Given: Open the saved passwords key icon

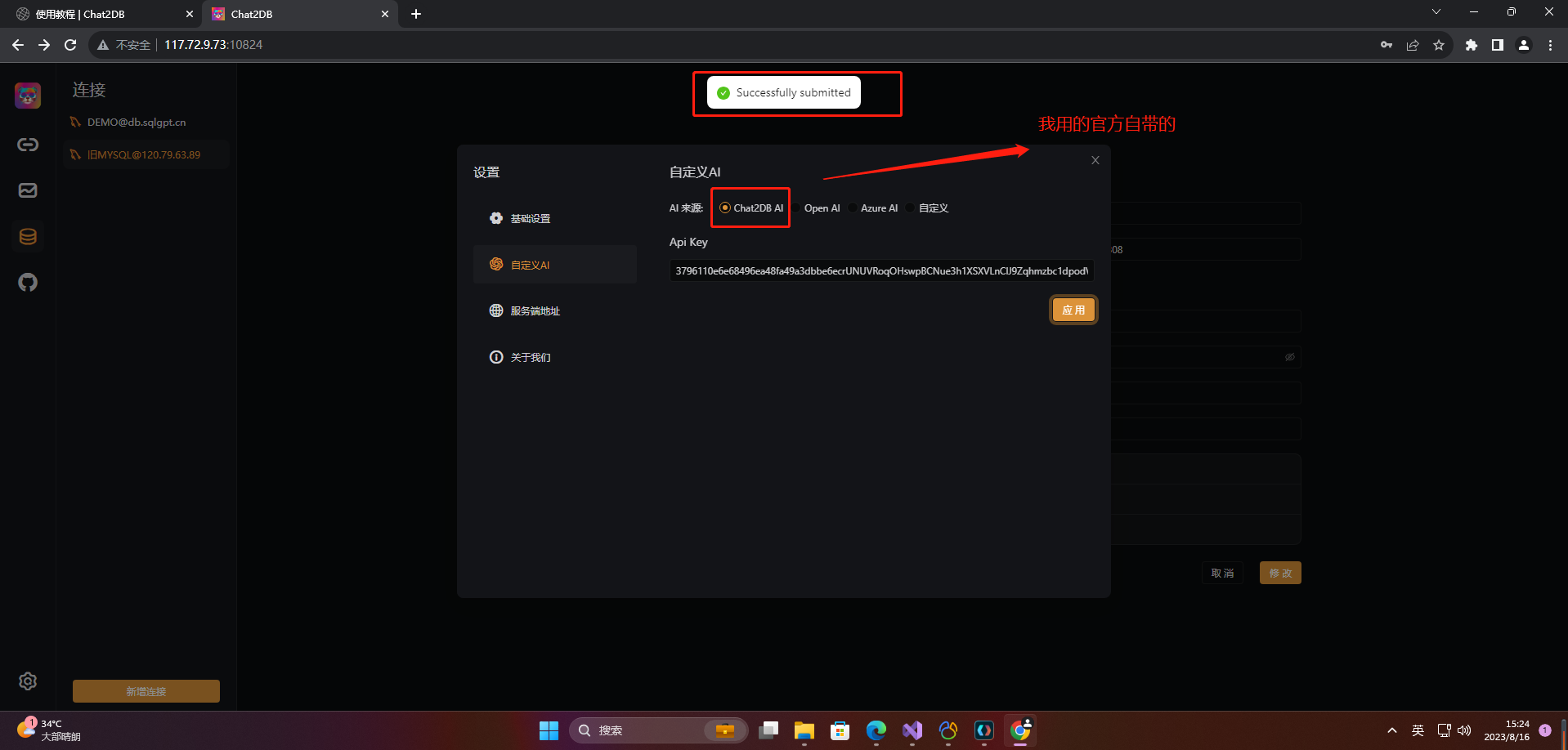Looking at the screenshot, I should [1387, 45].
